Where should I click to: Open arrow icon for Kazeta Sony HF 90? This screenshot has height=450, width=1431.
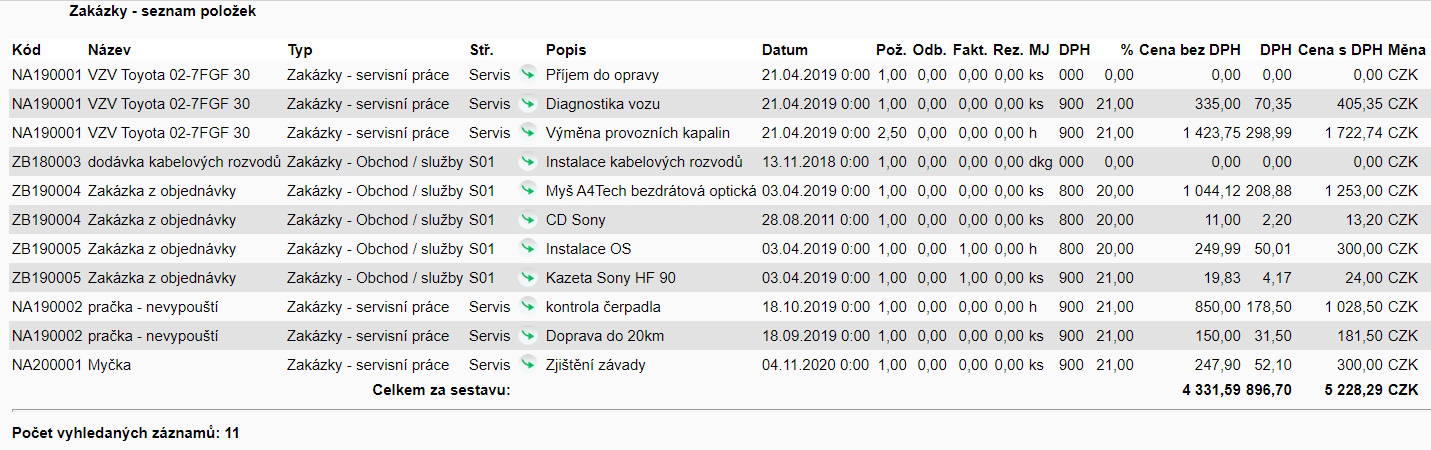click(x=528, y=277)
